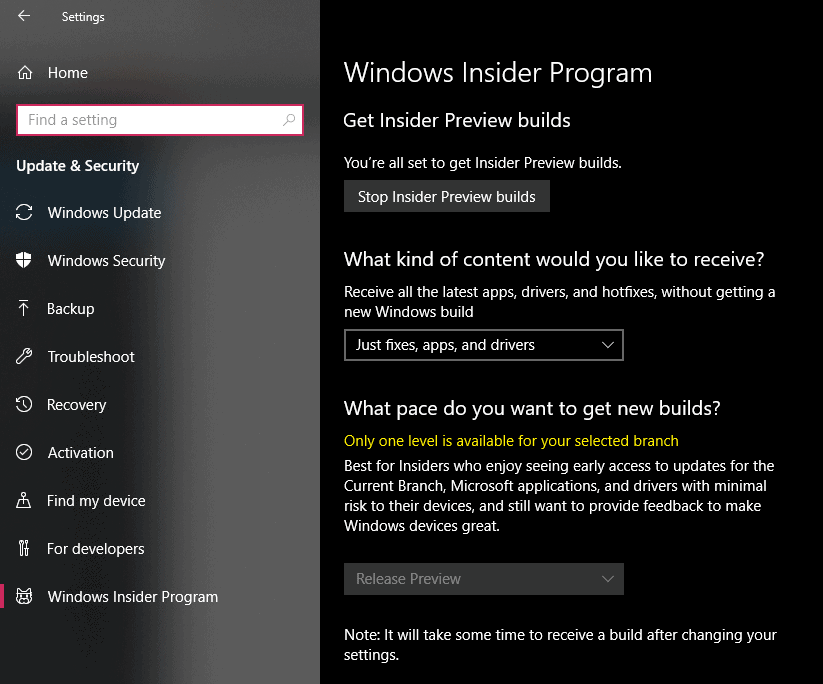Click the Windows Update sync icon
823x684 pixels.
pos(24,213)
